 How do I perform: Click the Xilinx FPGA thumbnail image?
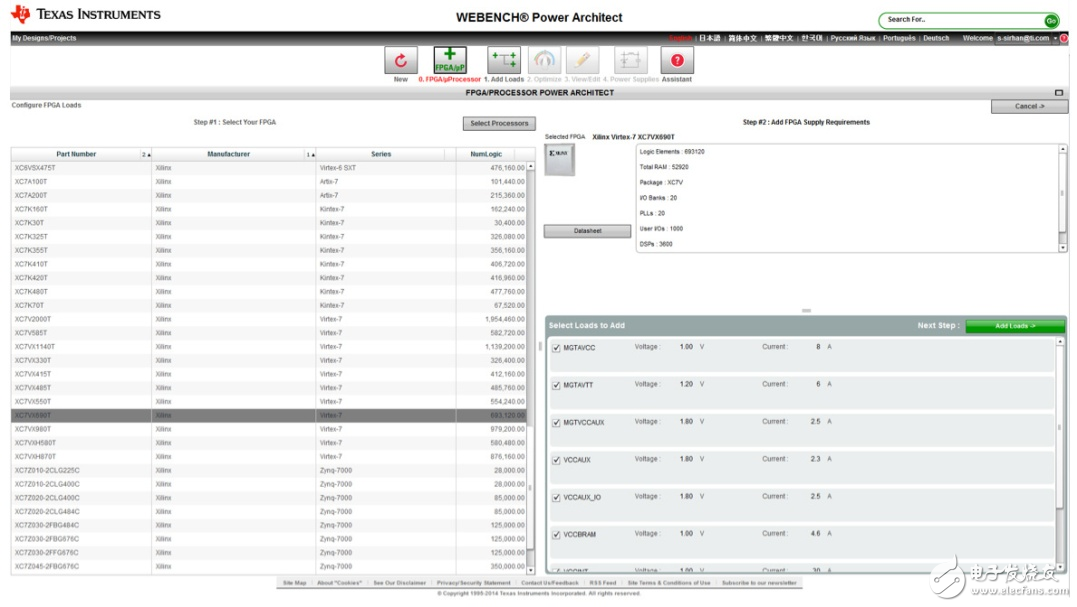(x=559, y=160)
